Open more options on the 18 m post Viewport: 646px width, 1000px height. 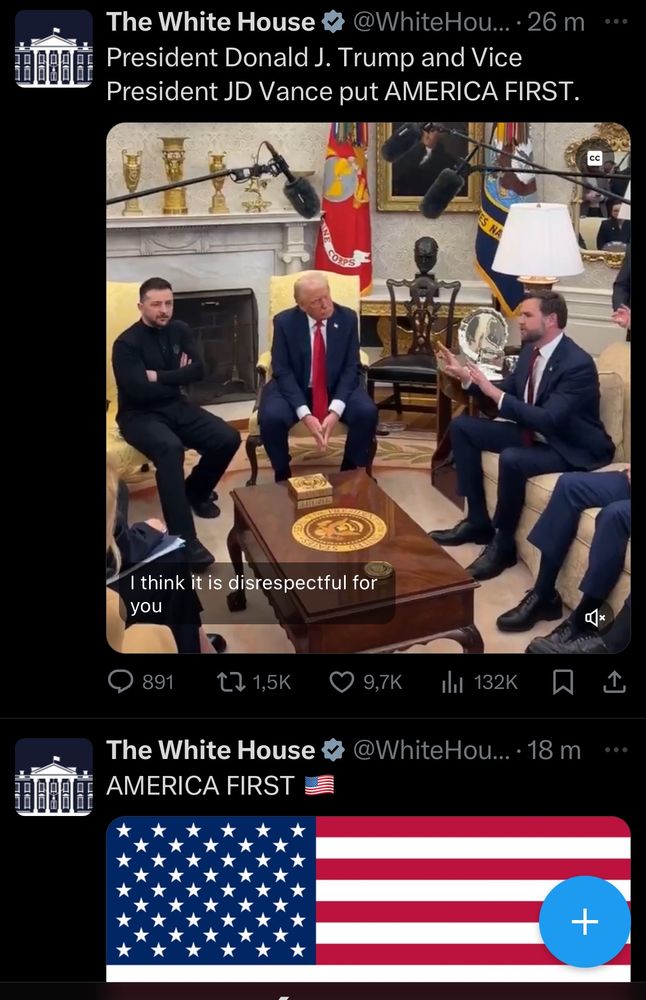615,750
